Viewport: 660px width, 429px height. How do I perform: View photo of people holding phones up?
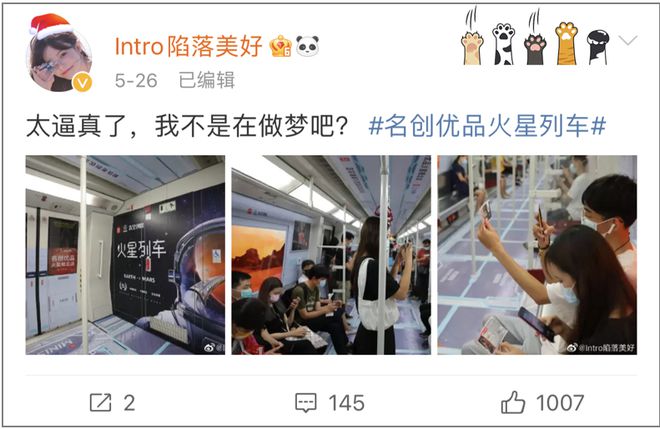(x=537, y=255)
